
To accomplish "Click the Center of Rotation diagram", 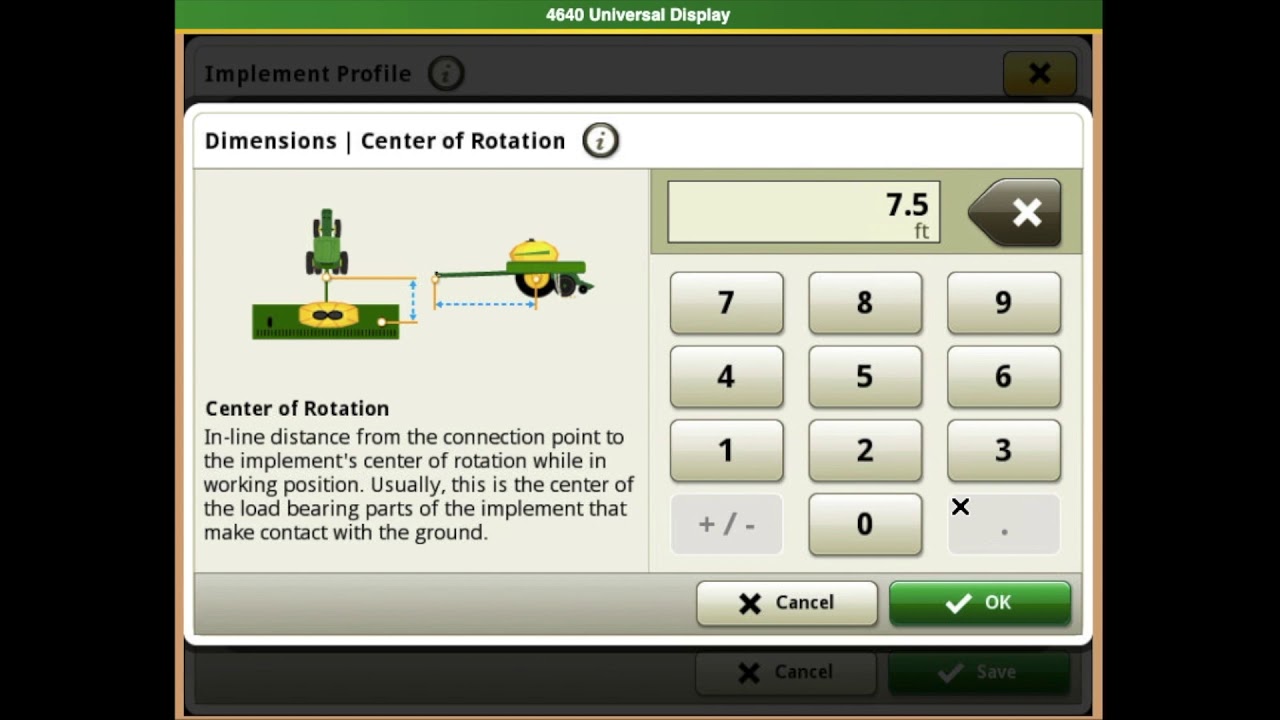I will click(423, 275).
